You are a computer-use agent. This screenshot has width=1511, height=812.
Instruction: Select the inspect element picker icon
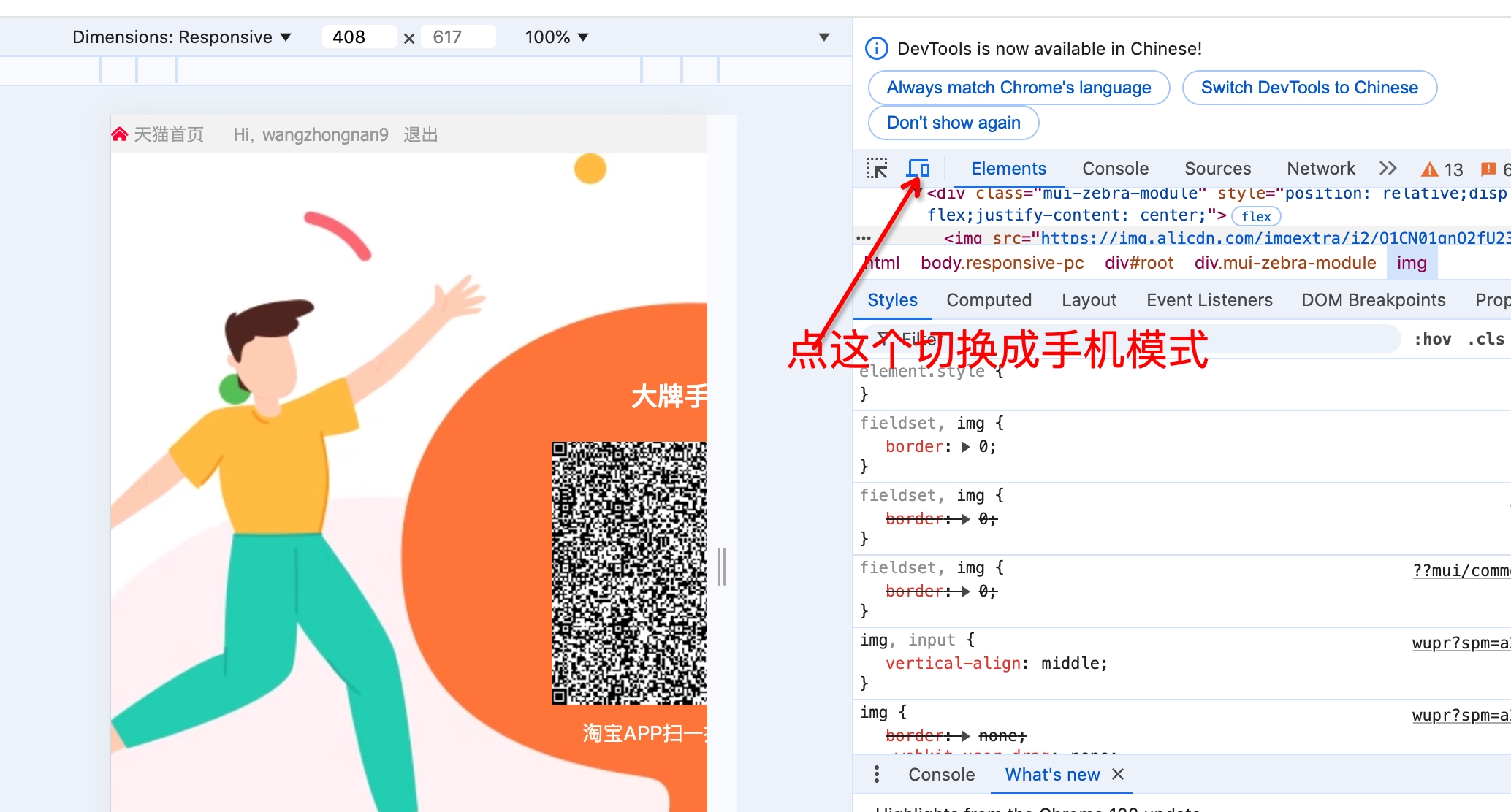(877, 169)
